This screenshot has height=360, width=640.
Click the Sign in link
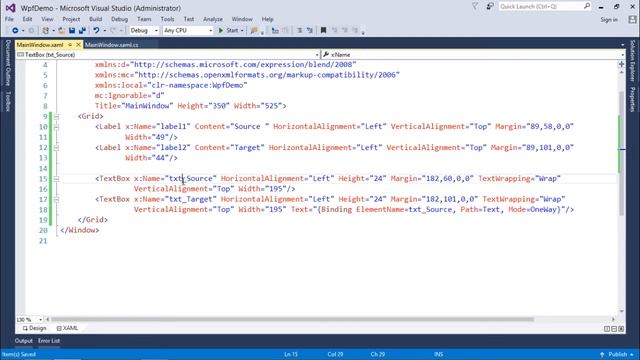click(609, 20)
